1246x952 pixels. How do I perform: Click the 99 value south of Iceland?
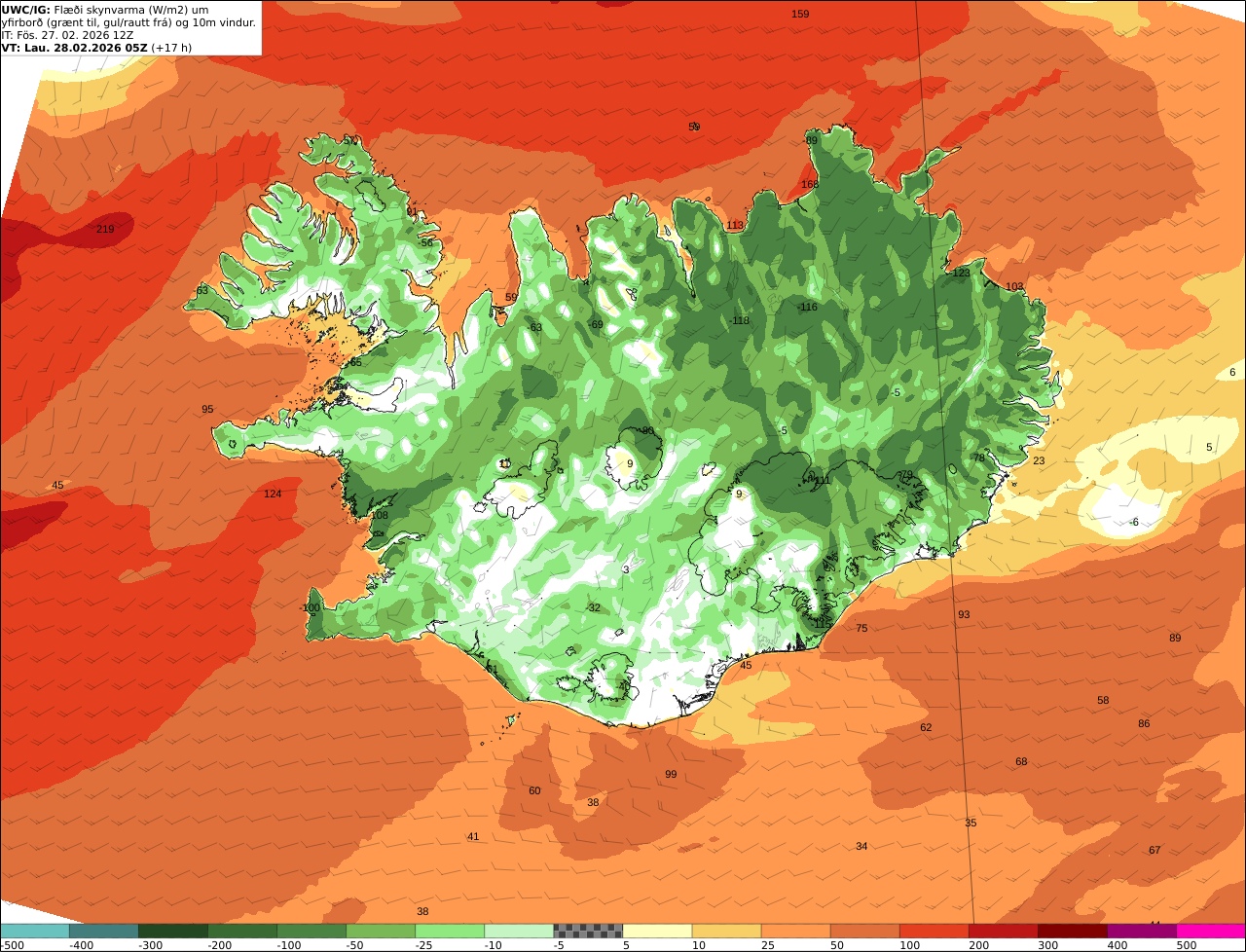pyautogui.click(x=671, y=774)
